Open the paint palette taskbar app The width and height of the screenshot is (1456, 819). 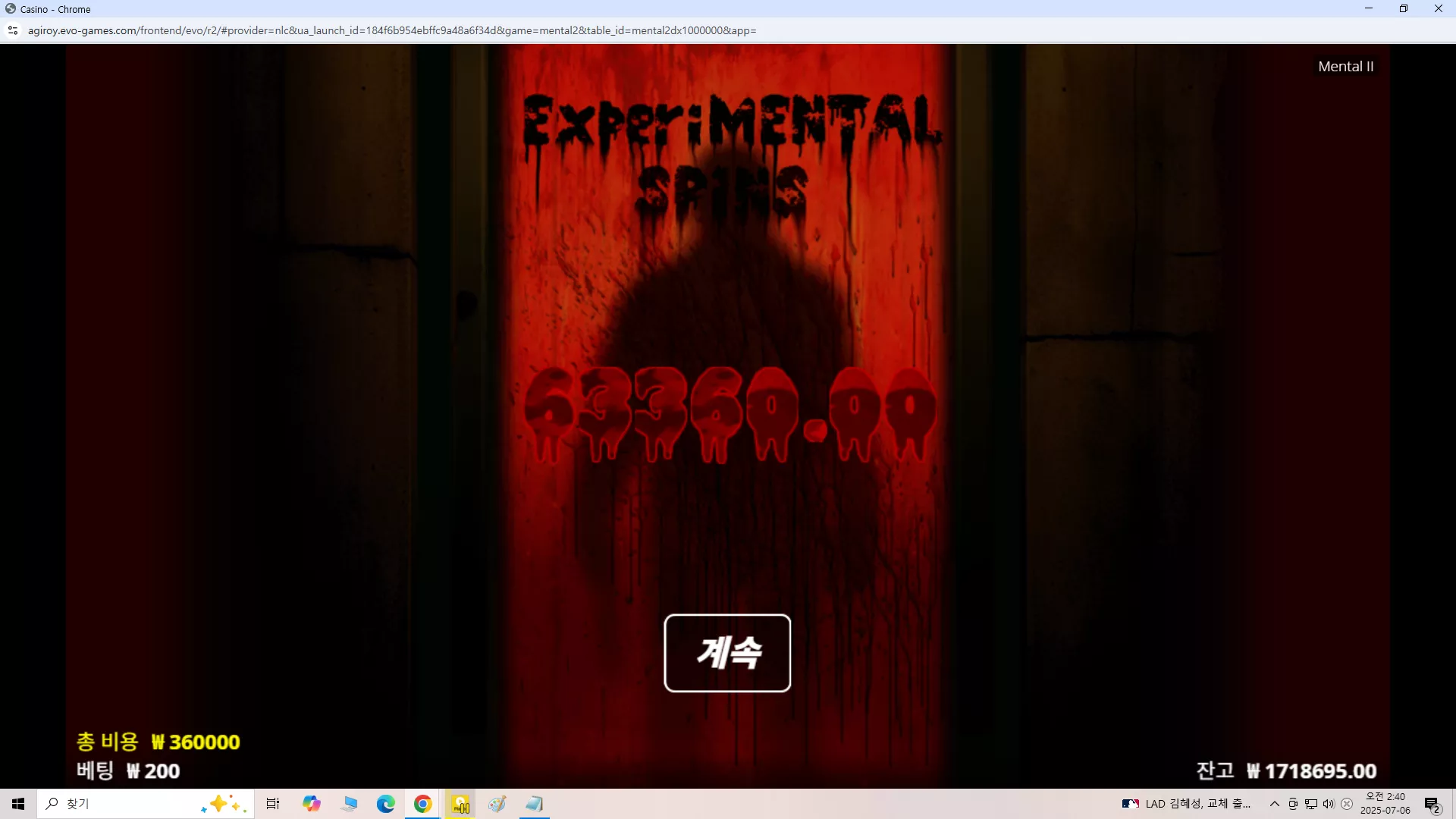pyautogui.click(x=497, y=804)
